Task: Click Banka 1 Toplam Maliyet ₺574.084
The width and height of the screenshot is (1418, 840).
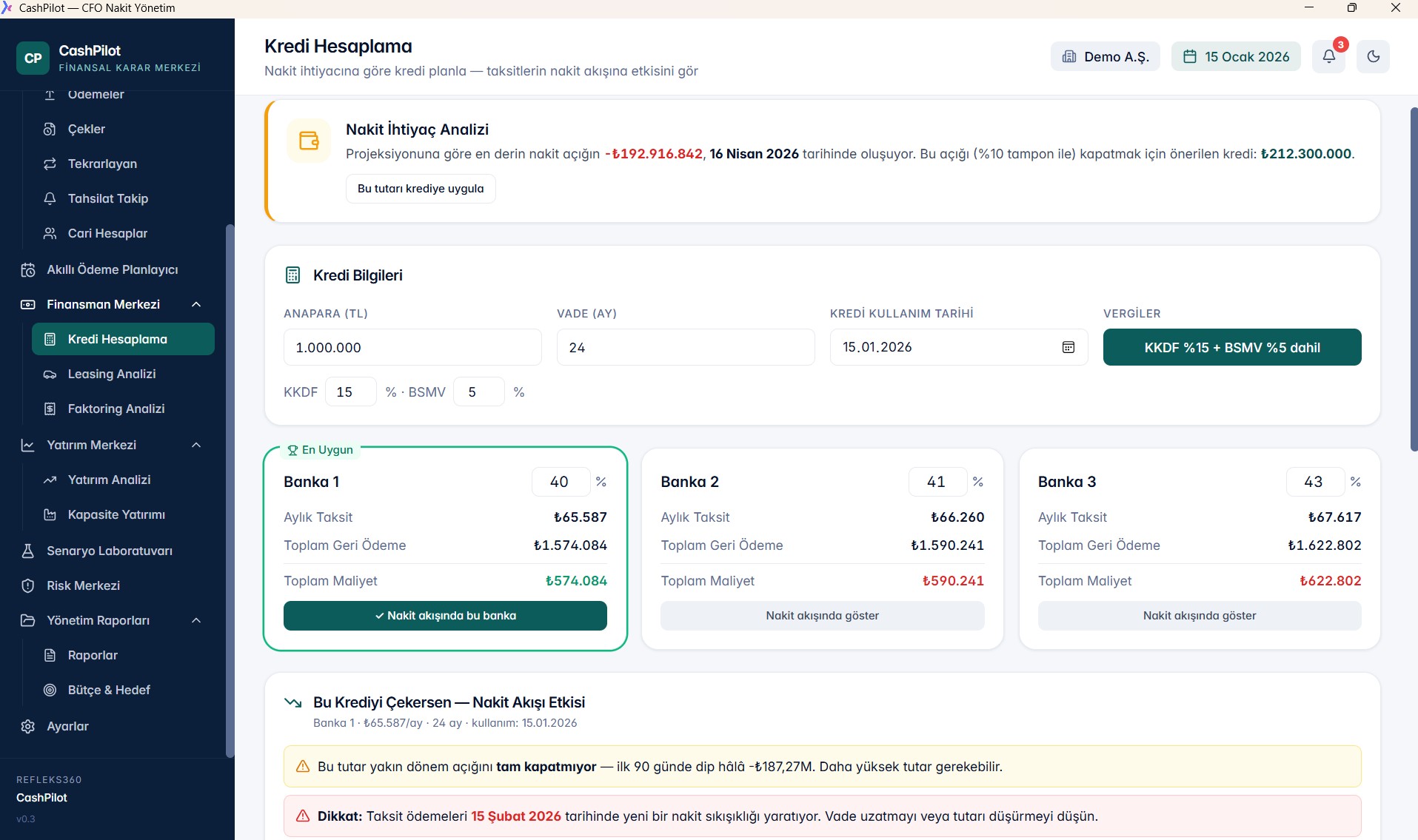Action: 576,581
